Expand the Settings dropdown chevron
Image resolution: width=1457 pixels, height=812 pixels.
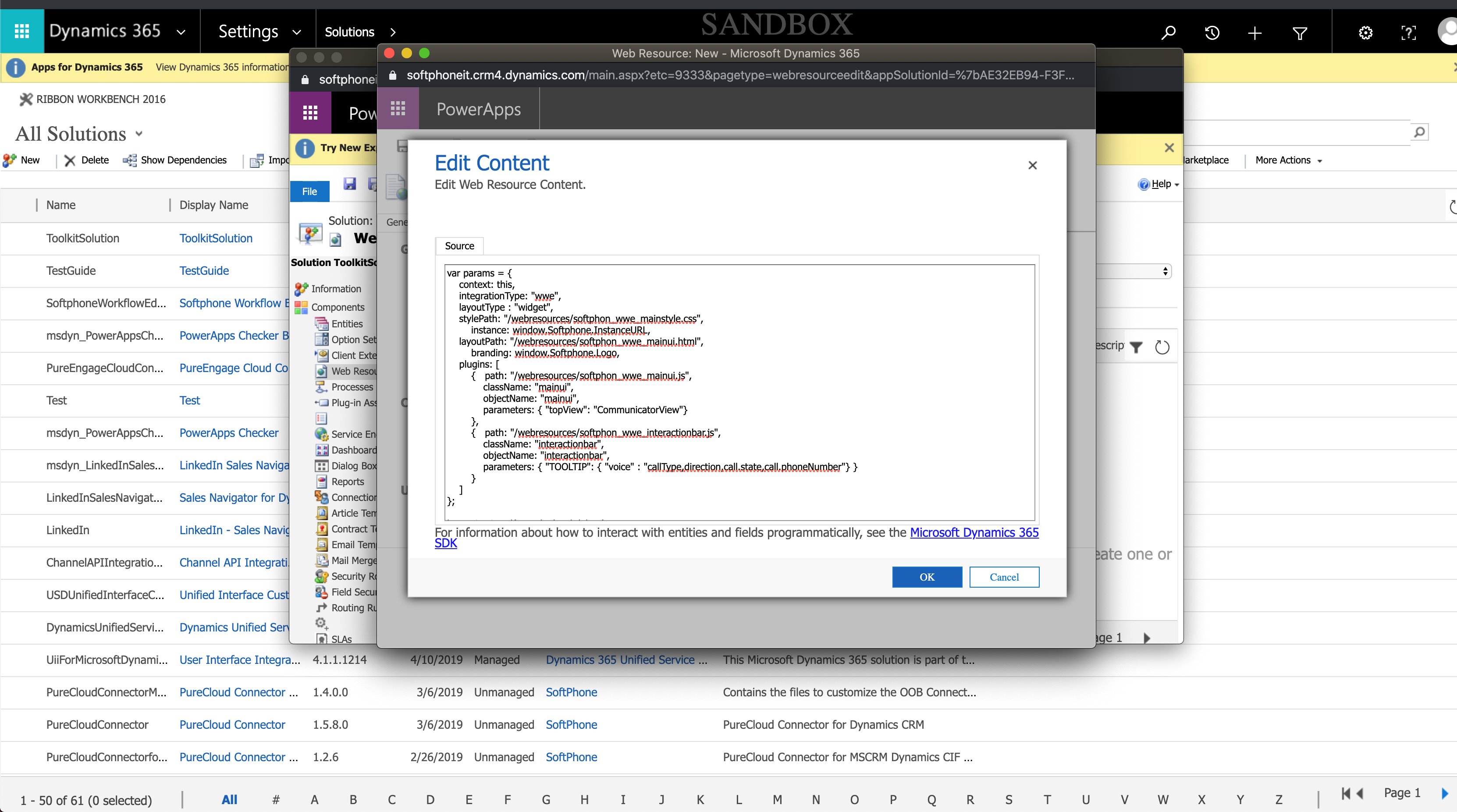(296, 32)
